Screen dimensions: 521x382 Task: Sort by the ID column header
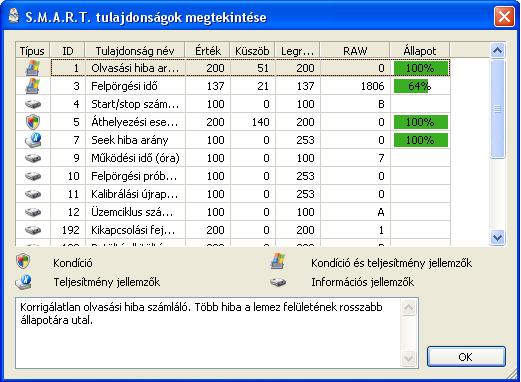tap(68, 51)
